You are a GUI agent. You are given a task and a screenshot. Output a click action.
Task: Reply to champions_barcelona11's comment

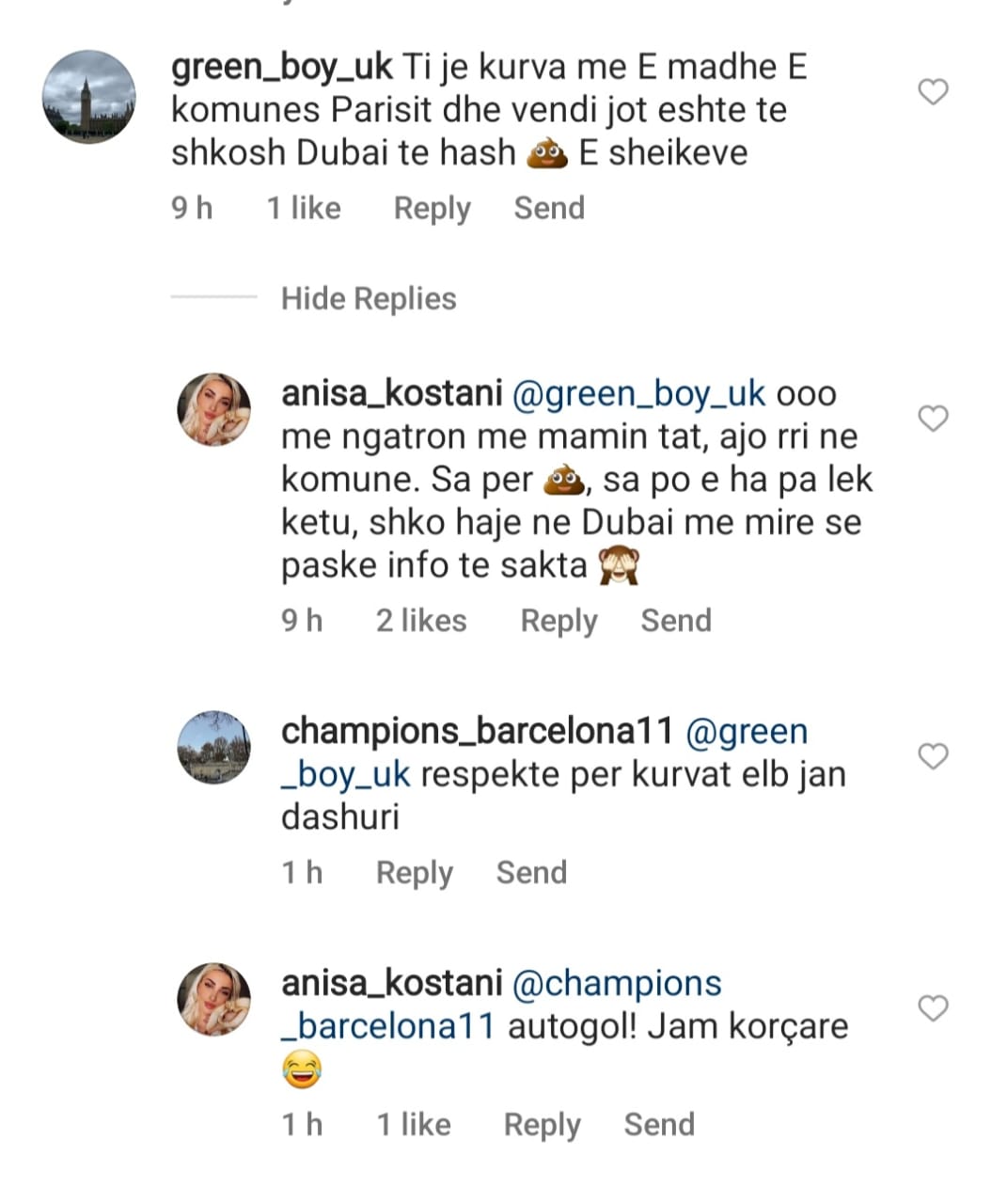point(414,873)
